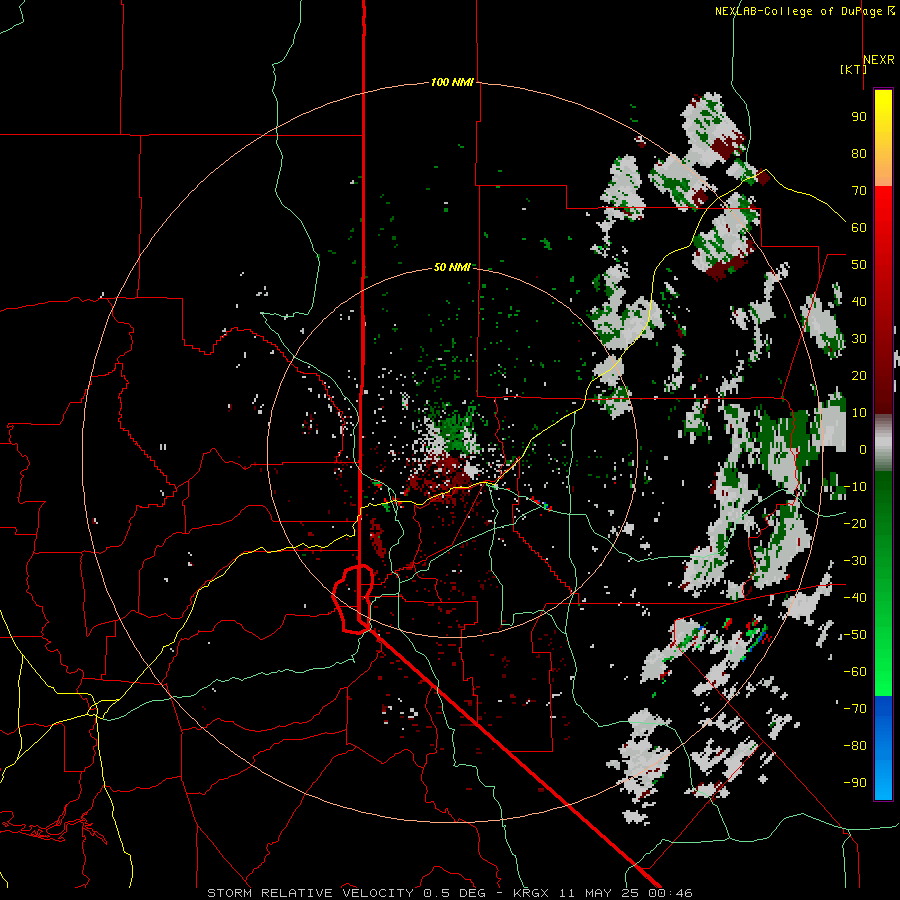900x900 pixels.
Task: Pick the green segment of the color bar
Action: pyautogui.click(x=883, y=583)
